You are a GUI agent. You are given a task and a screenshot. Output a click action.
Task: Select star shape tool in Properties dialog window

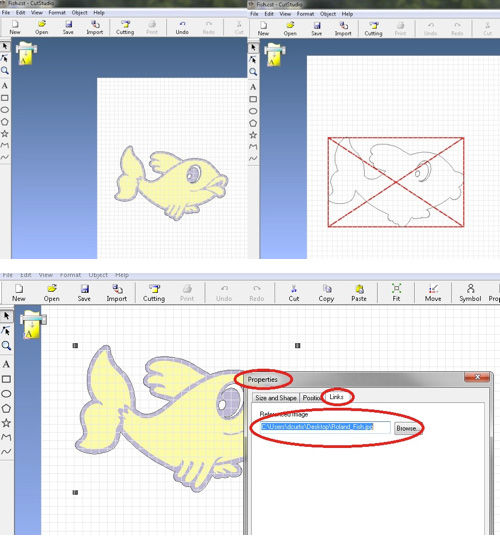point(6,423)
